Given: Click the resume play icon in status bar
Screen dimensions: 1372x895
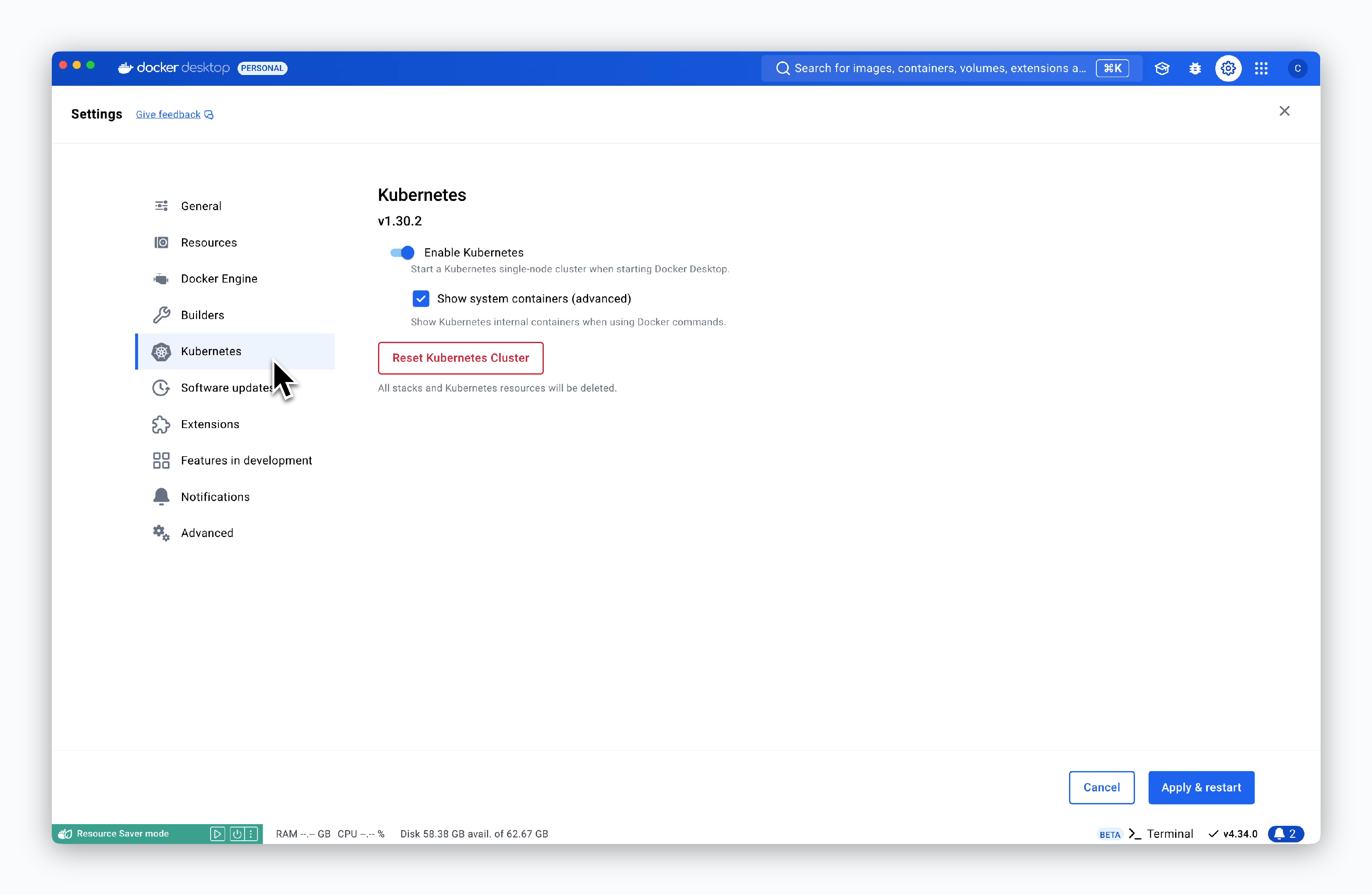Looking at the screenshot, I should click(x=217, y=834).
